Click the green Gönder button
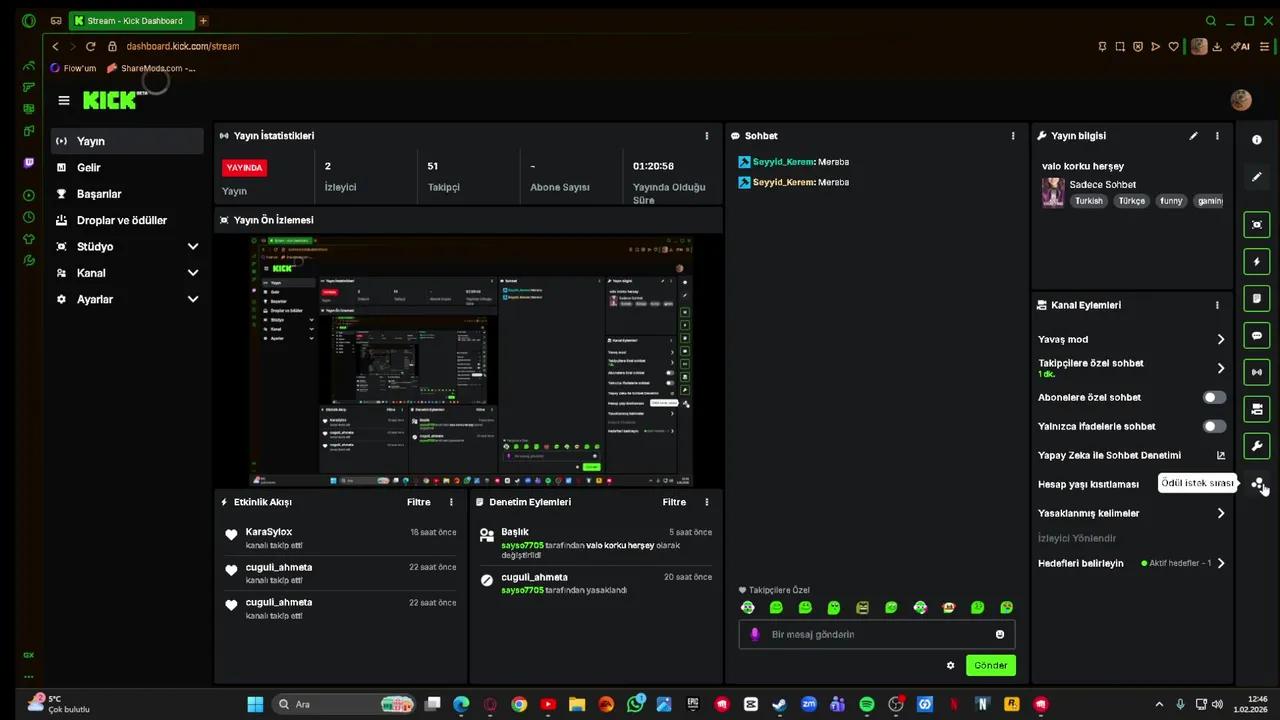This screenshot has height=720, width=1280. coord(990,665)
